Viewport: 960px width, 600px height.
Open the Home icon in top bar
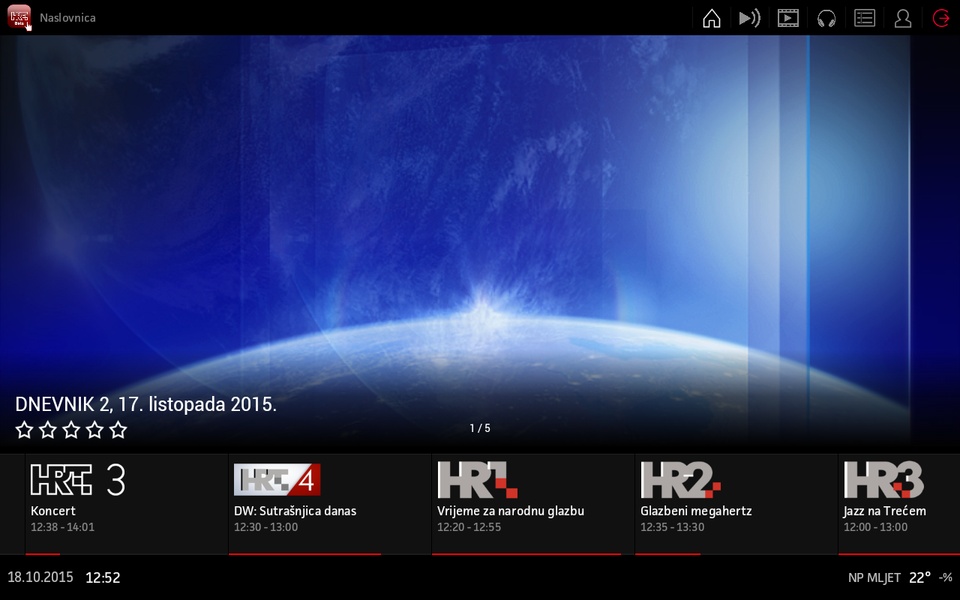(x=711, y=18)
